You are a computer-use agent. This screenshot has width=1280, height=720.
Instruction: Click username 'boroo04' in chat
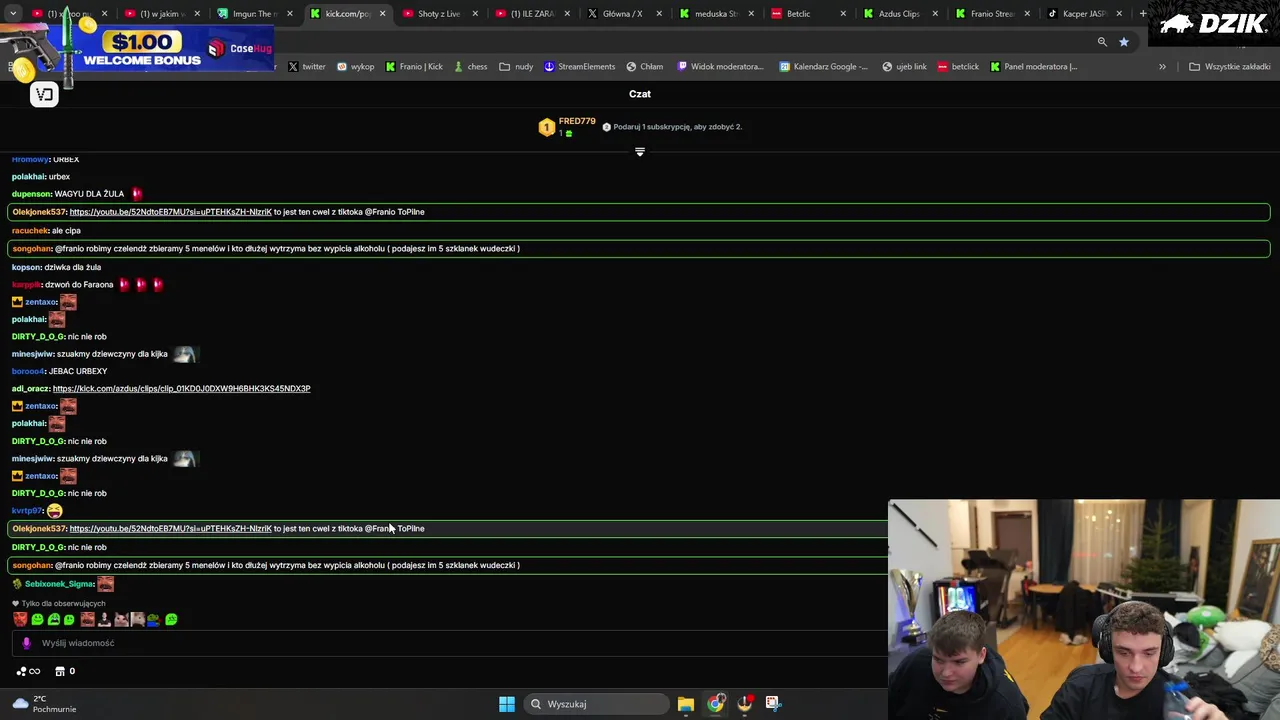click(28, 371)
